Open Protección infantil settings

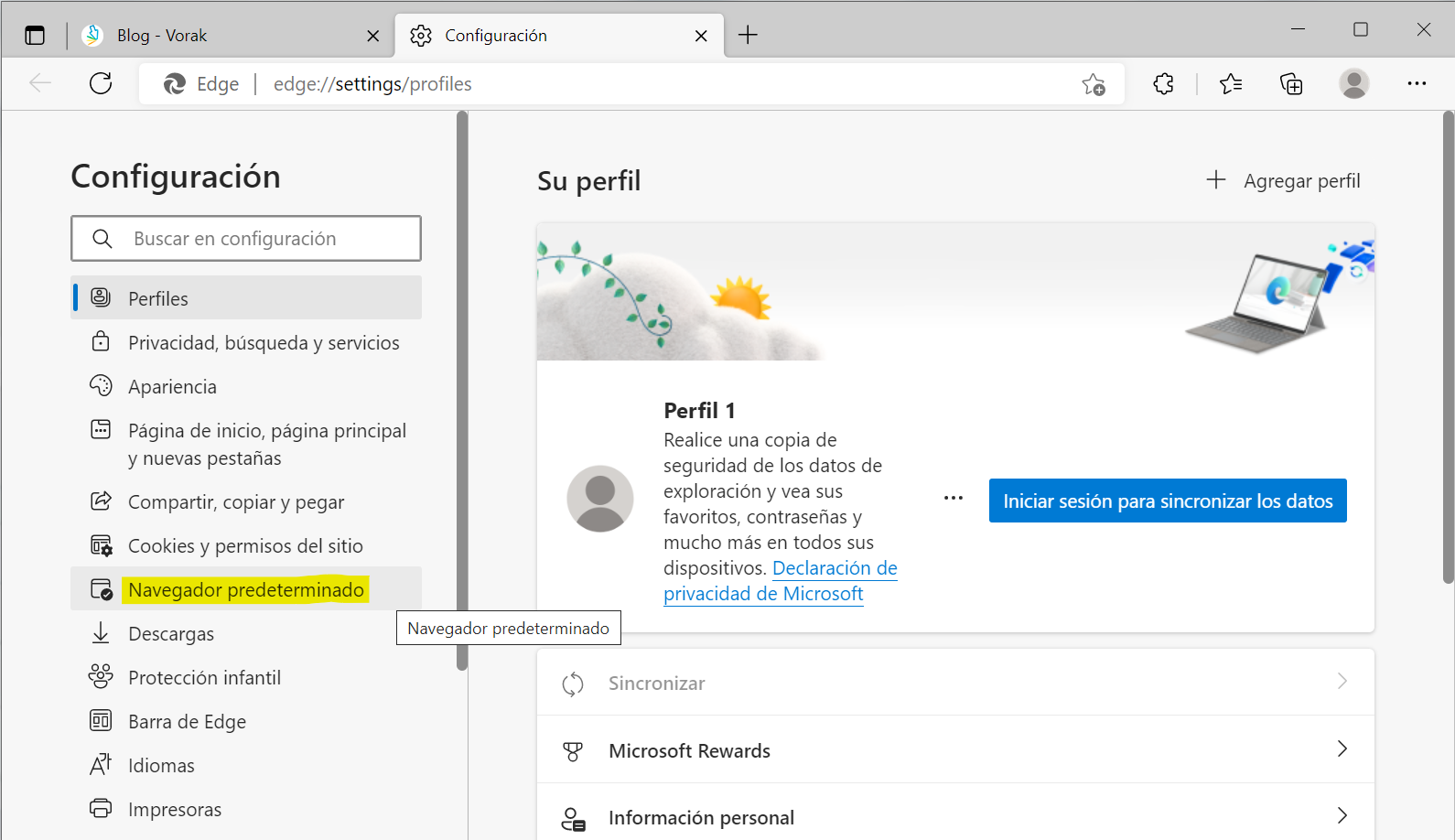coord(246,677)
